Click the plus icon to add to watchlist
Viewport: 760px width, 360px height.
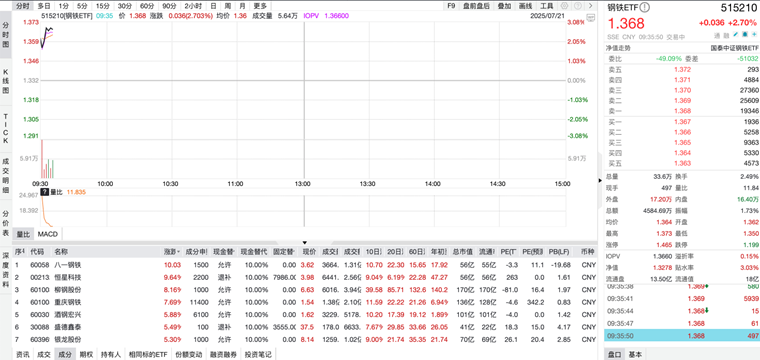tap(755, 35)
